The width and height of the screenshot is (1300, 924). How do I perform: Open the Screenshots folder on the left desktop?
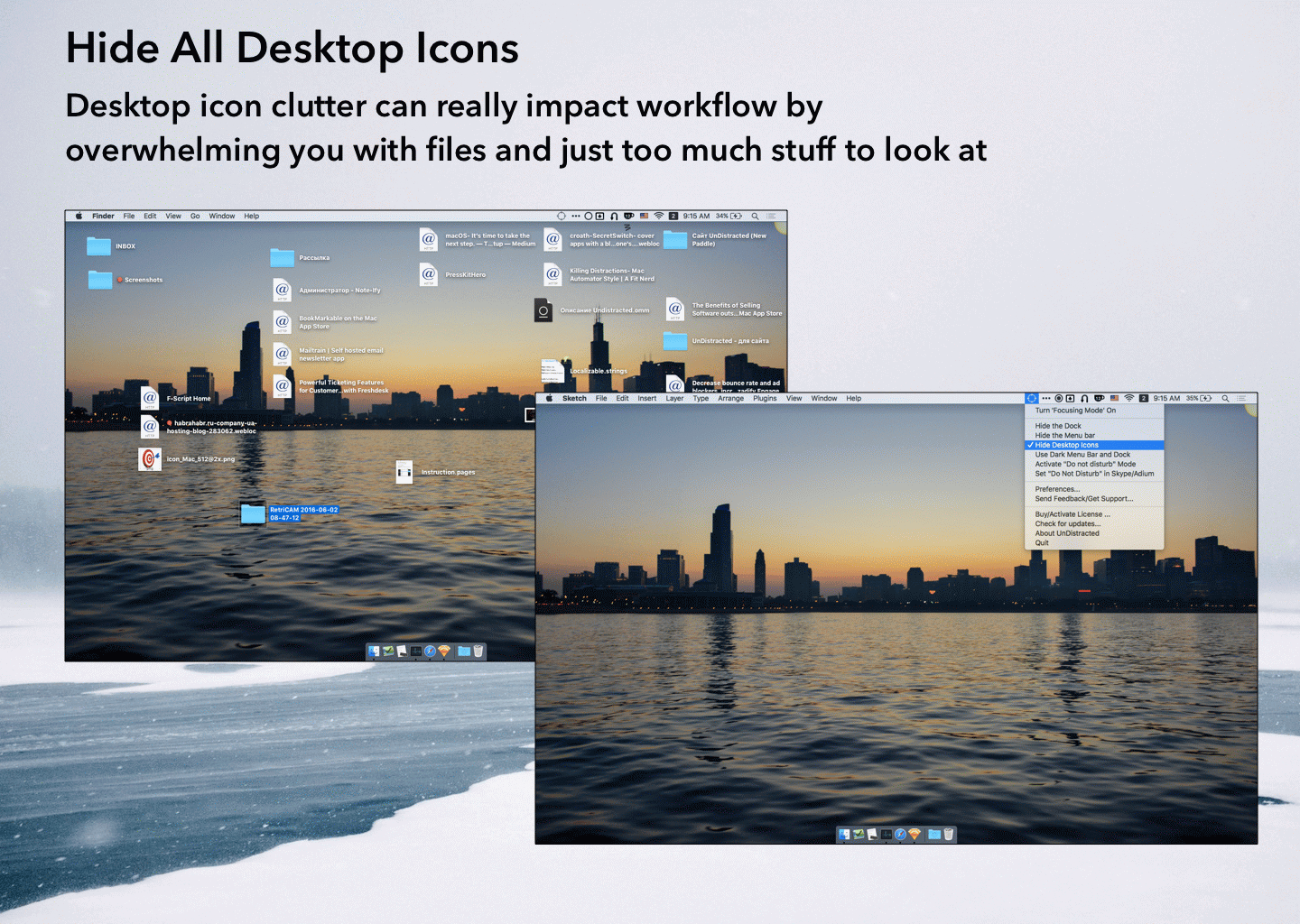(100, 280)
